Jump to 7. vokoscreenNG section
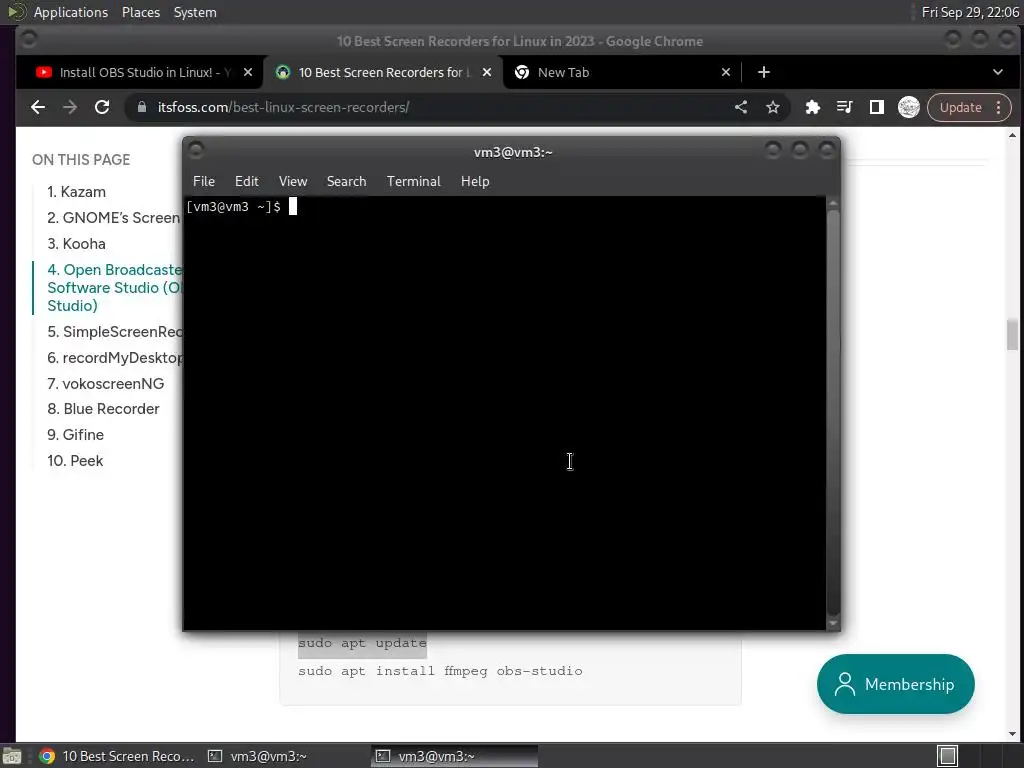Screen dimensions: 1024x768 pyautogui.click(x=106, y=384)
